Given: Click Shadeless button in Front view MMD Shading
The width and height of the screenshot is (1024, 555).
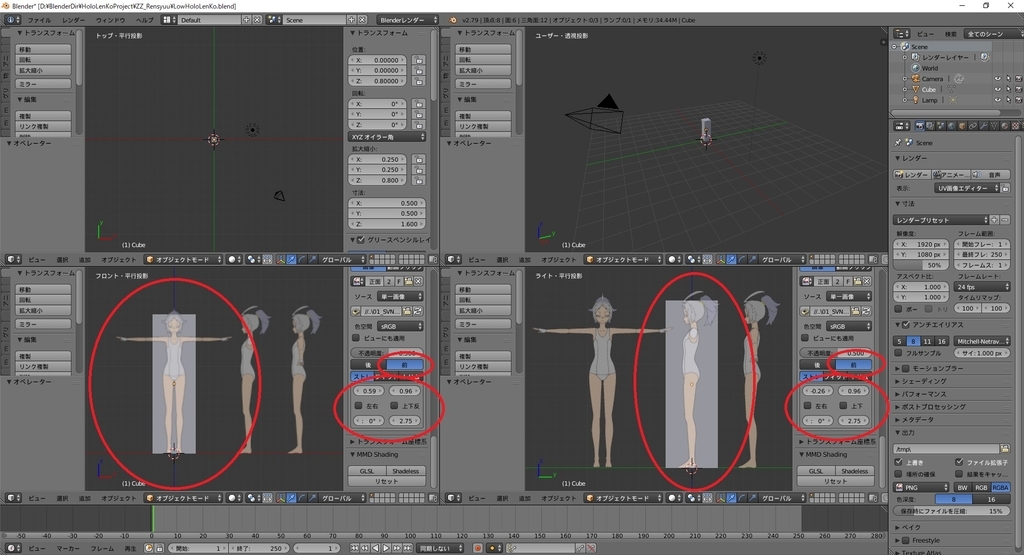Looking at the screenshot, I should coord(406,471).
